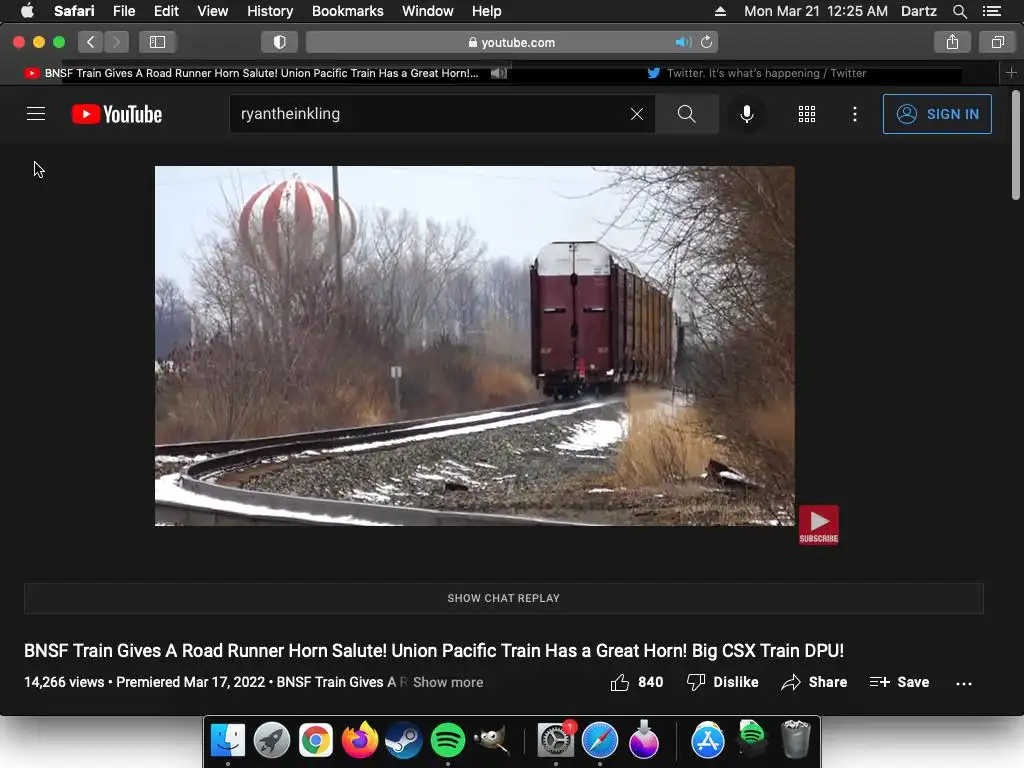Viewport: 1024px width, 768px height.
Task: Open the purple potion app in Dock
Action: pyautogui.click(x=644, y=740)
